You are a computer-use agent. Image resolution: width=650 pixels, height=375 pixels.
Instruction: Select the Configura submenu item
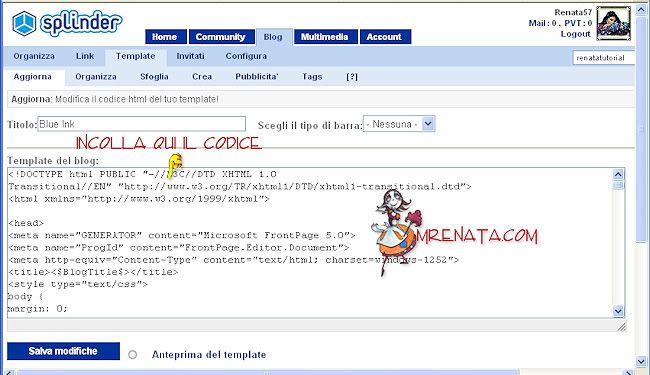246,56
